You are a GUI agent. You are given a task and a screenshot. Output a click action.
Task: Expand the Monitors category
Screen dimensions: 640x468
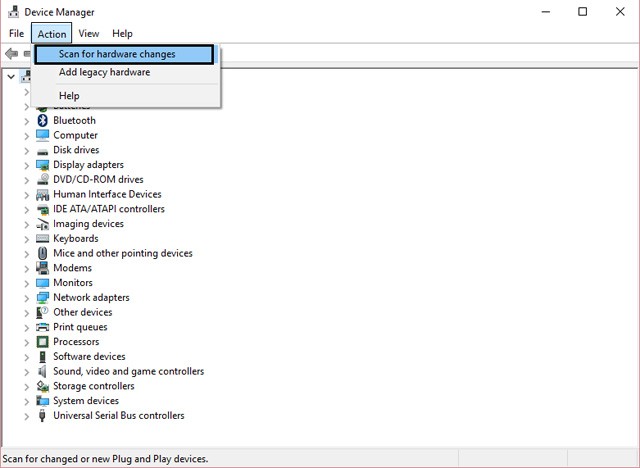[x=27, y=283]
